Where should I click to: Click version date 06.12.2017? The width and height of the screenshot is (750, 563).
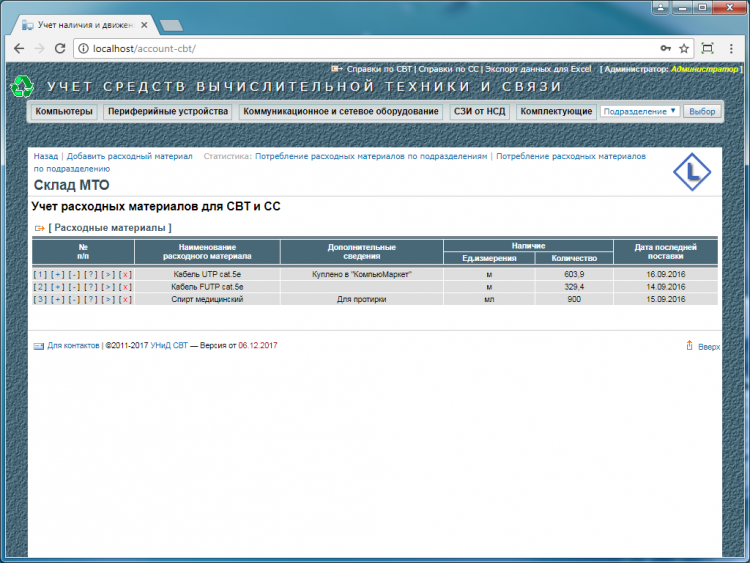258,345
